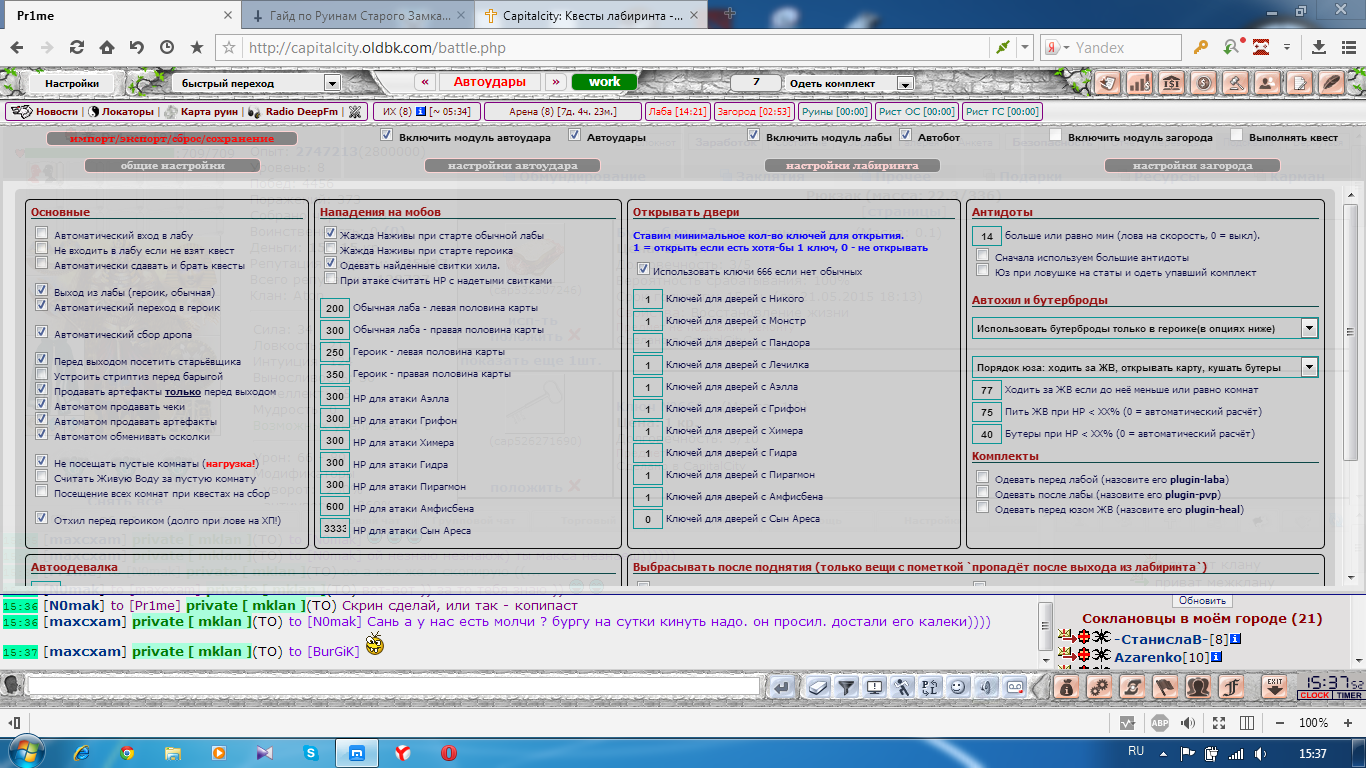Toggle 'Автоматический вход в лабу' checkbox
Viewport: 1366px width, 768px height.
pos(41,234)
